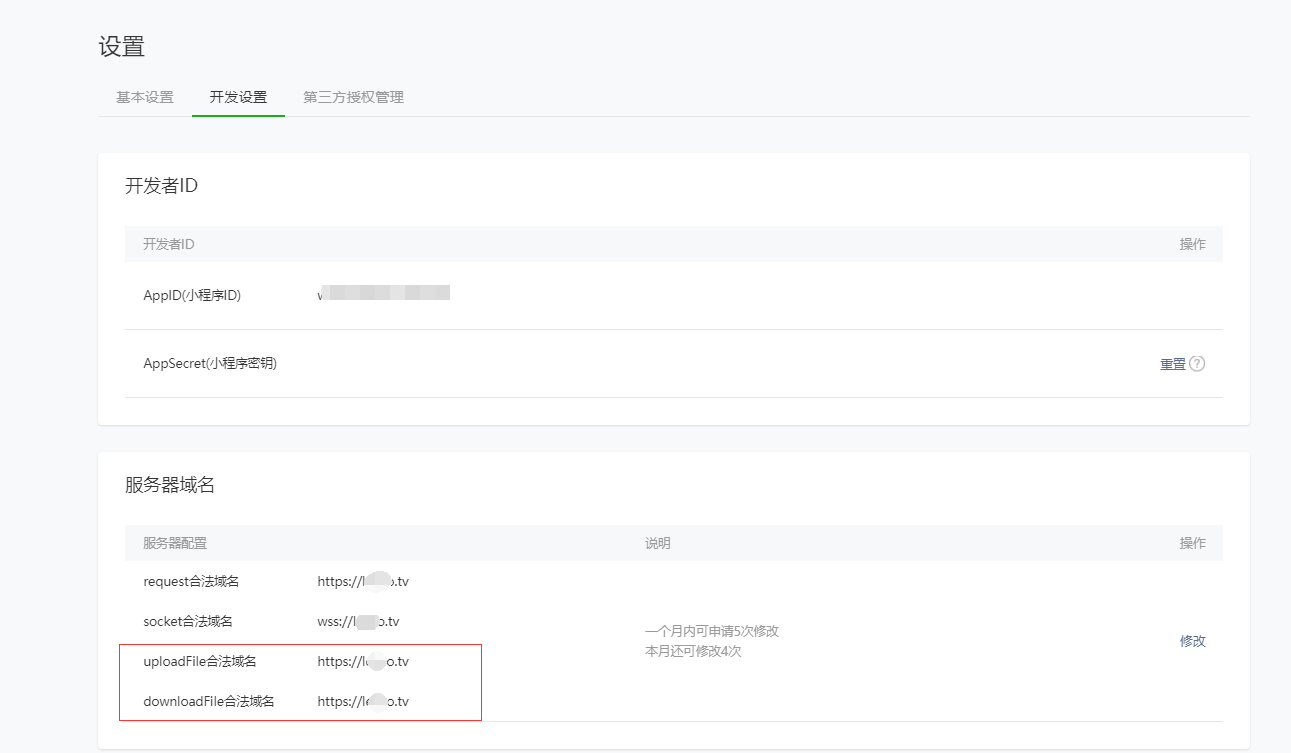The height and width of the screenshot is (753, 1291).
Task: Click the AppSecret(小程序密钥) label
Action: click(210, 363)
